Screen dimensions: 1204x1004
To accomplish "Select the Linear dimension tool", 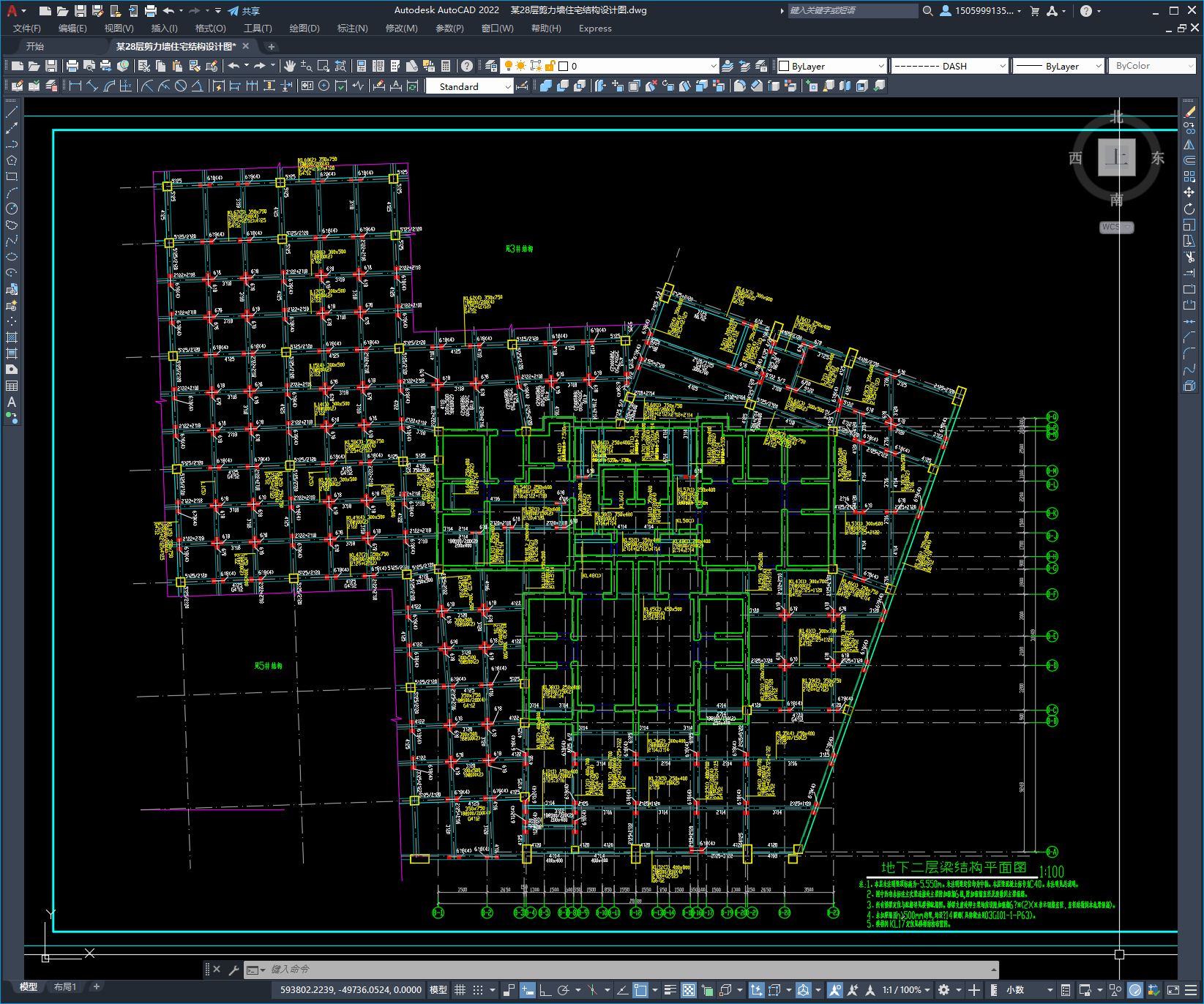I will click(x=75, y=86).
